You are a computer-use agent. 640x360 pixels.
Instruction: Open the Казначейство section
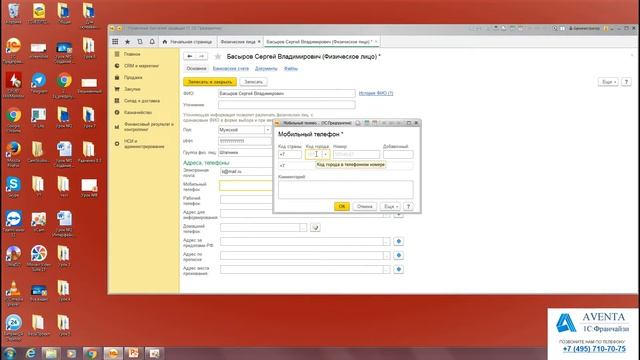coord(138,112)
